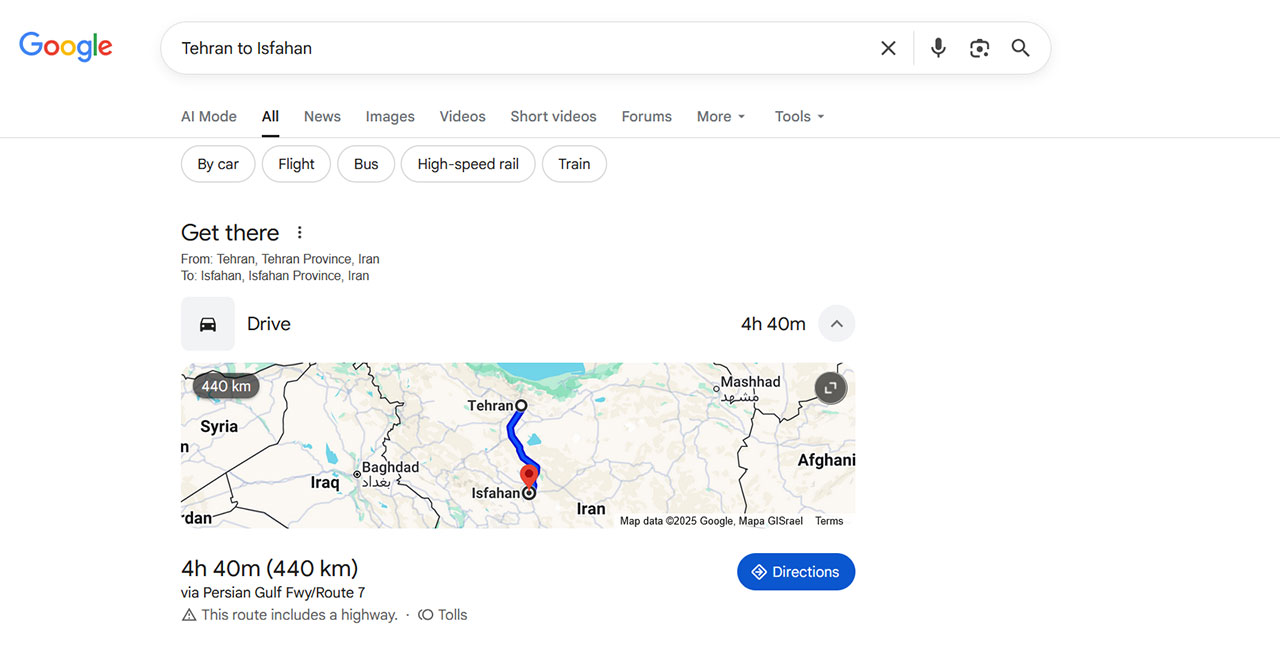
Task: Collapse the Drive route section
Action: (x=837, y=324)
